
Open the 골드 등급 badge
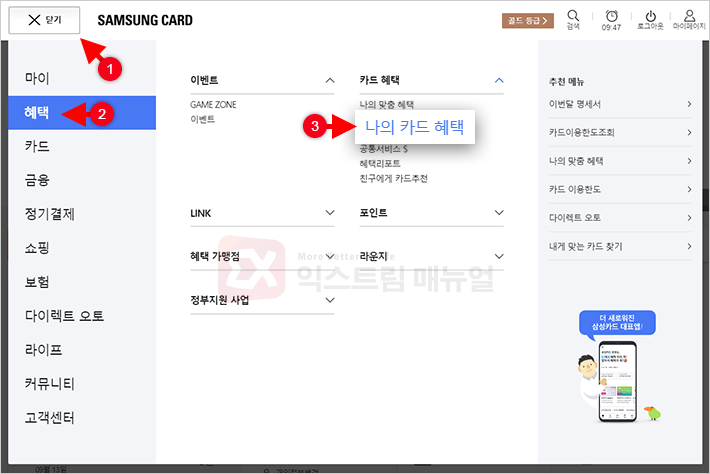528,20
